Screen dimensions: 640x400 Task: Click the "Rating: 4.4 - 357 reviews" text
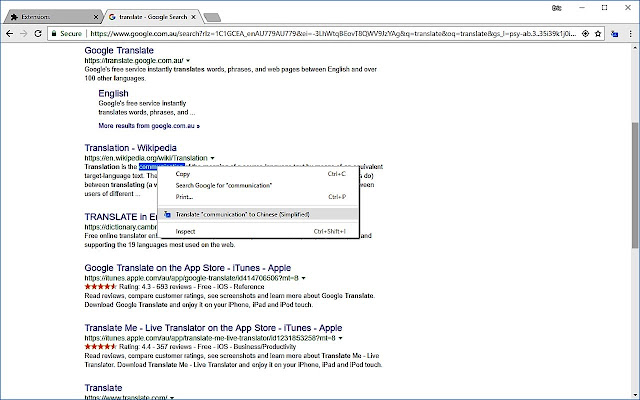[156, 347]
